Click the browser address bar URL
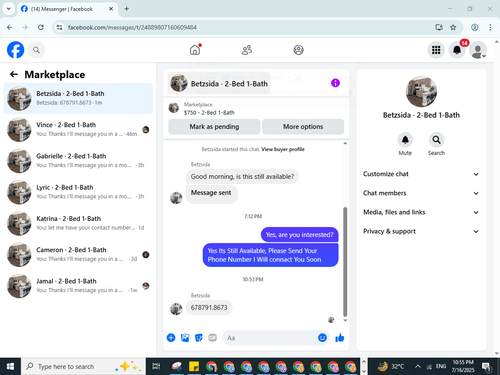Viewport: 500px width, 375px height. 132,27
